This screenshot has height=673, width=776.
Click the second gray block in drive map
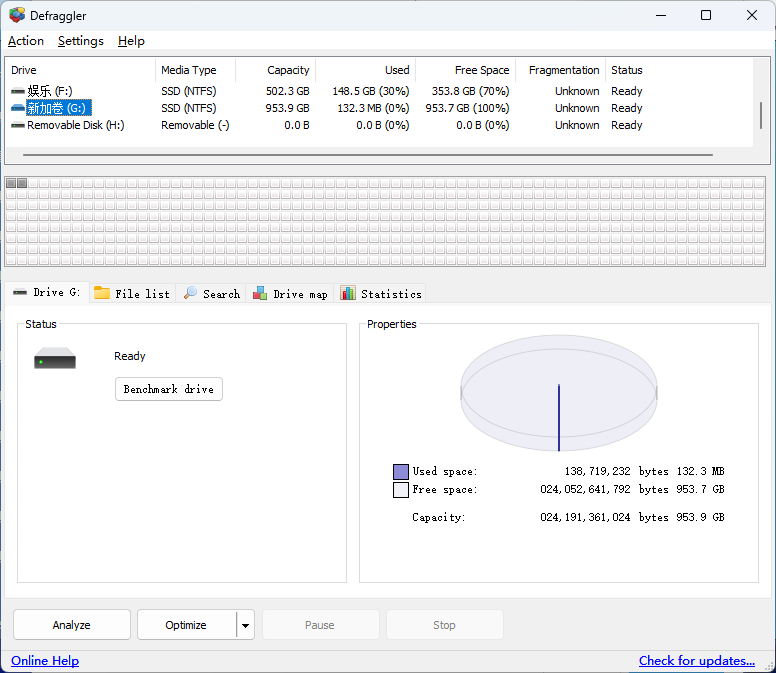(x=22, y=183)
